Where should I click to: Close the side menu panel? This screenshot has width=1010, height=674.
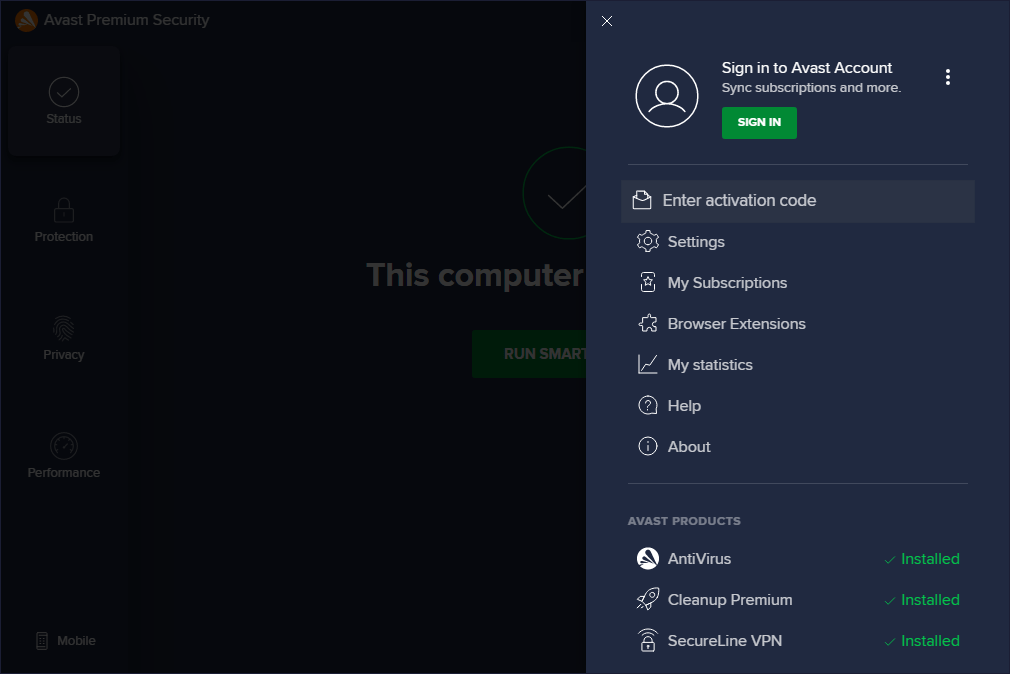(x=607, y=21)
